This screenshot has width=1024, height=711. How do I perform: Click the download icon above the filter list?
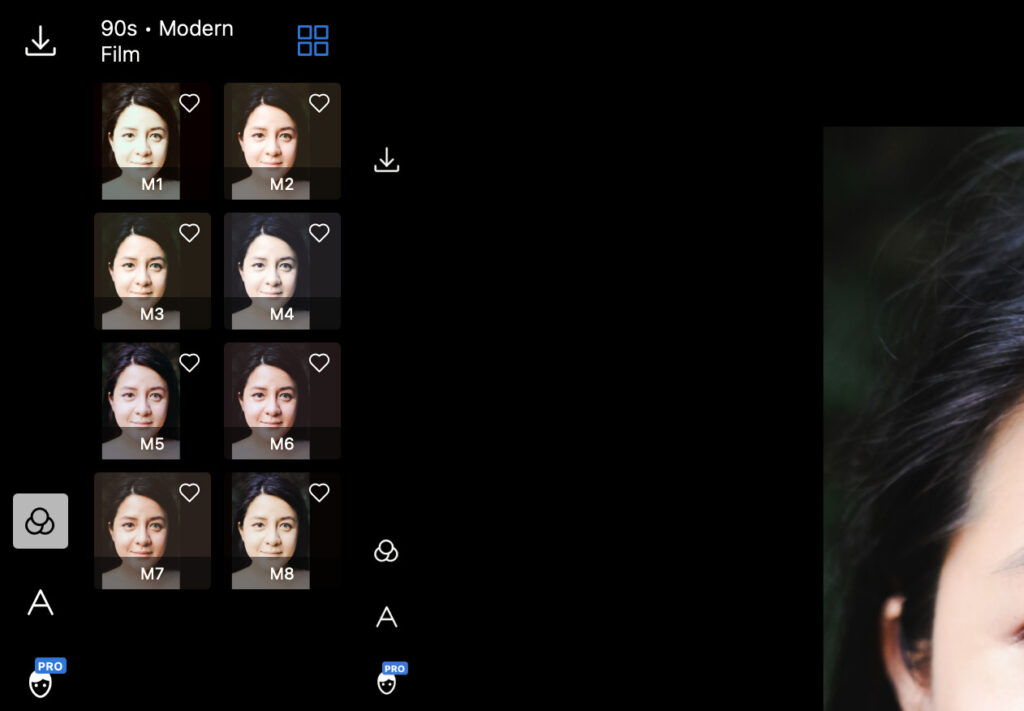(x=40, y=40)
